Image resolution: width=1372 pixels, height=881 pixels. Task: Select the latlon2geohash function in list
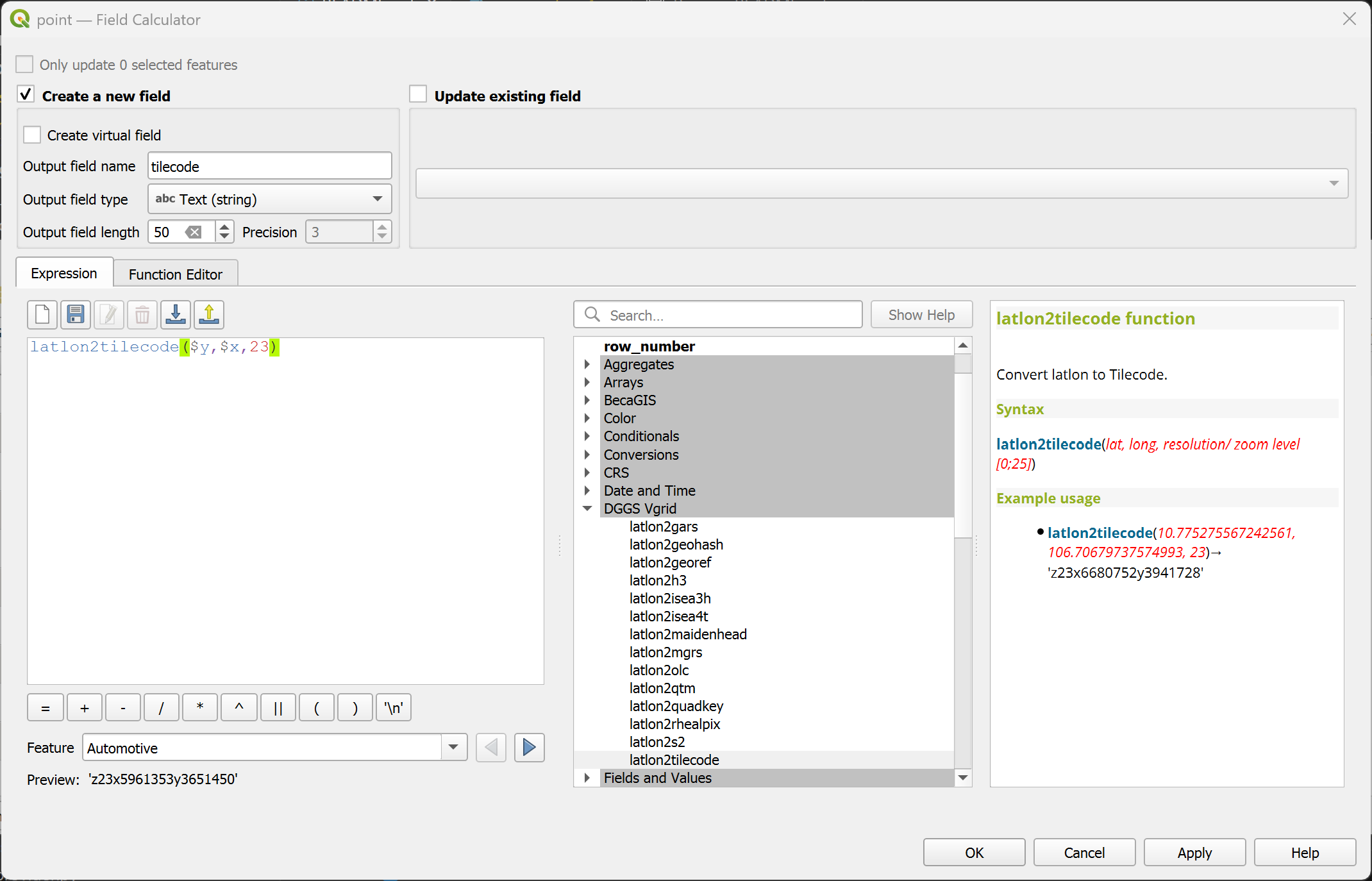pyautogui.click(x=676, y=544)
